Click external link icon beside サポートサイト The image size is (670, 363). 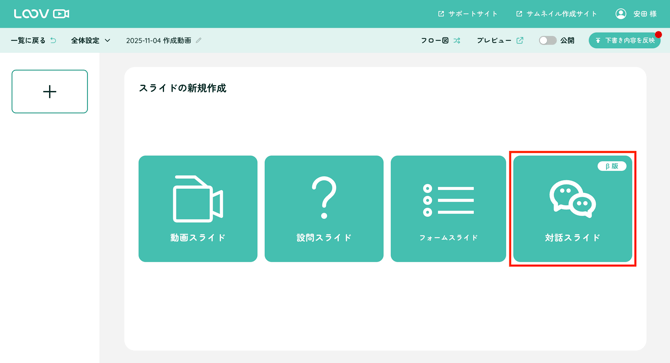tap(441, 14)
